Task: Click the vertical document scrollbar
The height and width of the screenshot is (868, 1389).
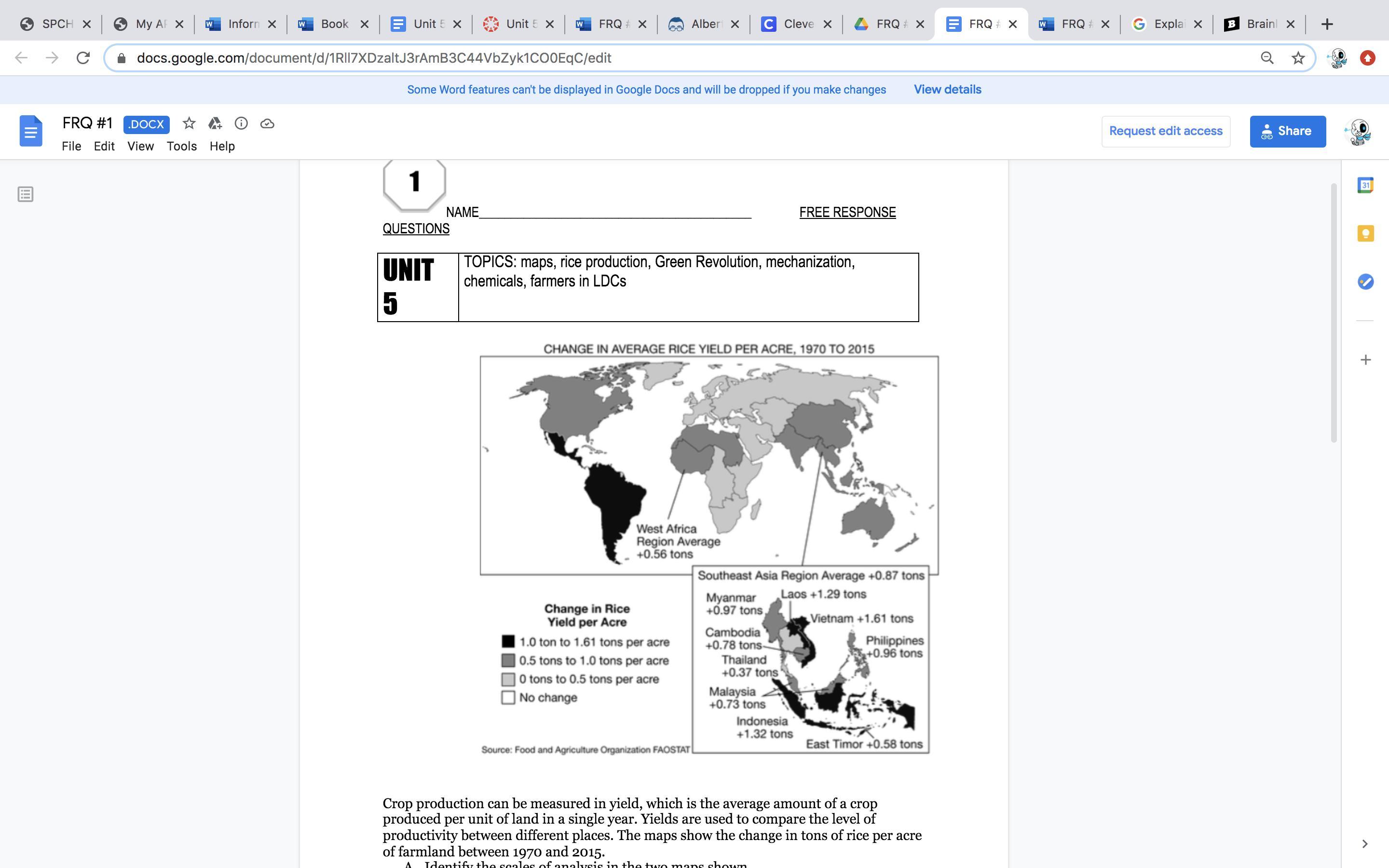Action: [1334, 313]
